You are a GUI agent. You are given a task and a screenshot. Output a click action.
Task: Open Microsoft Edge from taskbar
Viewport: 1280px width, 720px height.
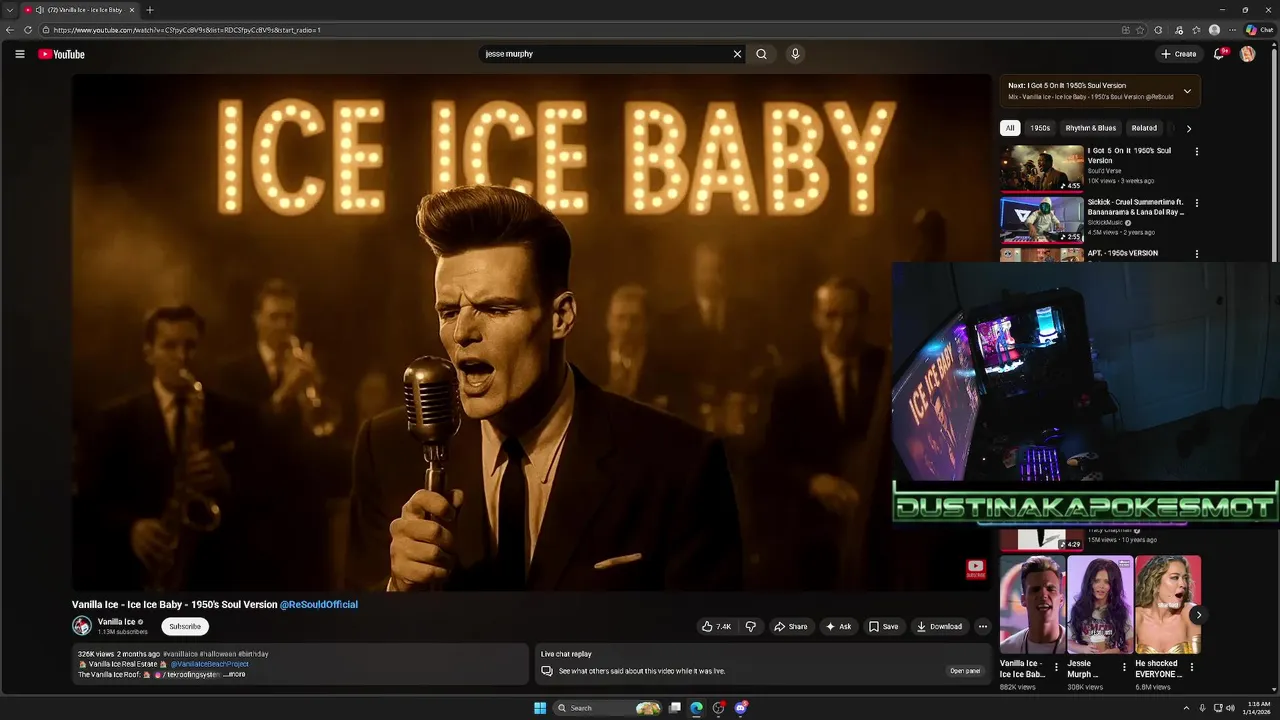pos(697,708)
